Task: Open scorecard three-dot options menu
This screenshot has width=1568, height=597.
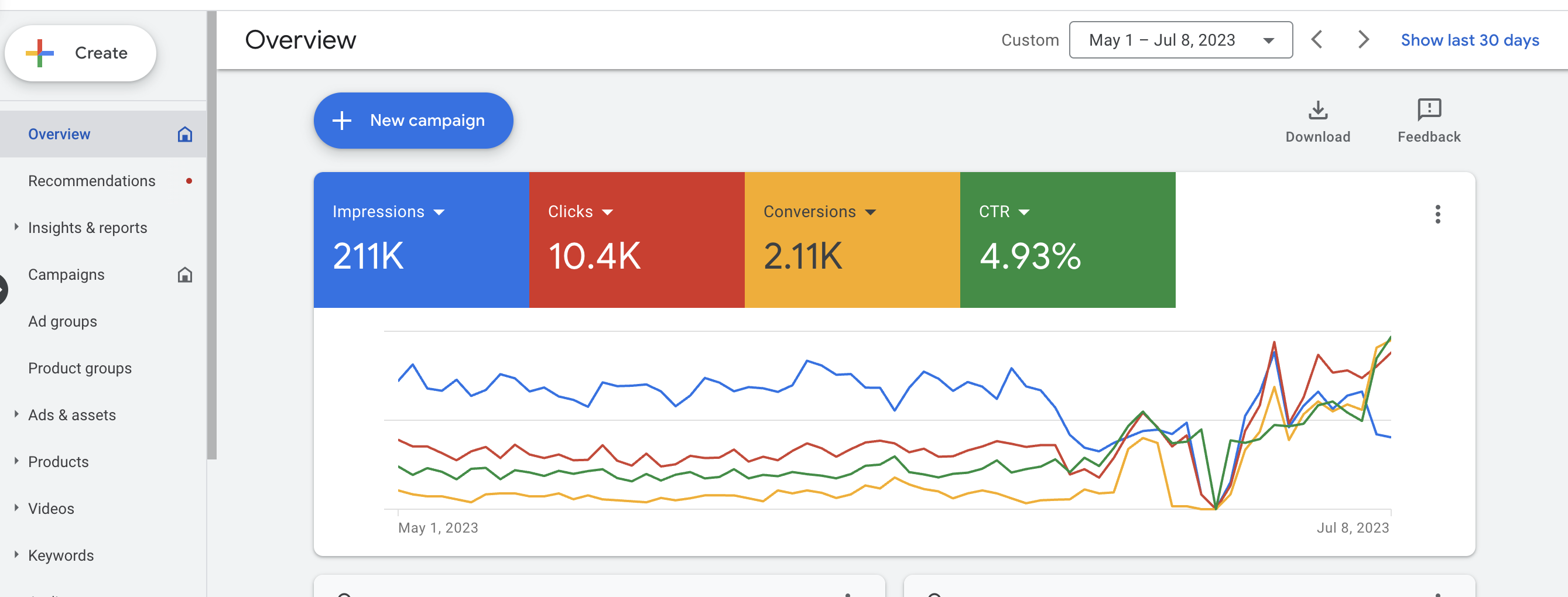Action: [x=1438, y=214]
